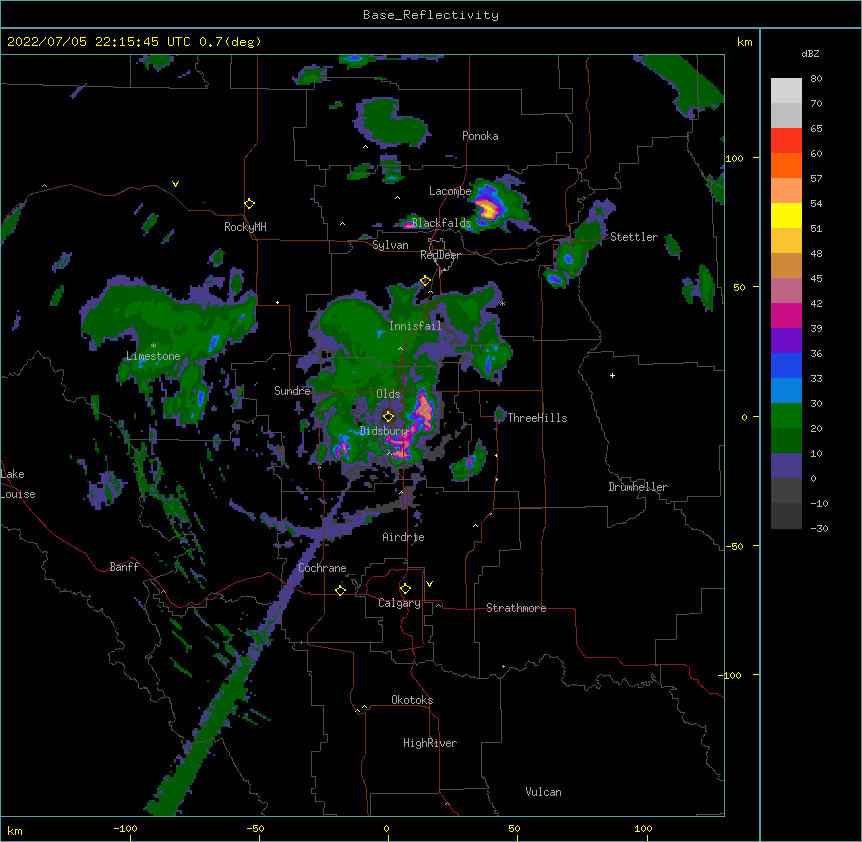The image size is (862, 842).
Task: Click the Lake Louise label
Action: [18, 484]
